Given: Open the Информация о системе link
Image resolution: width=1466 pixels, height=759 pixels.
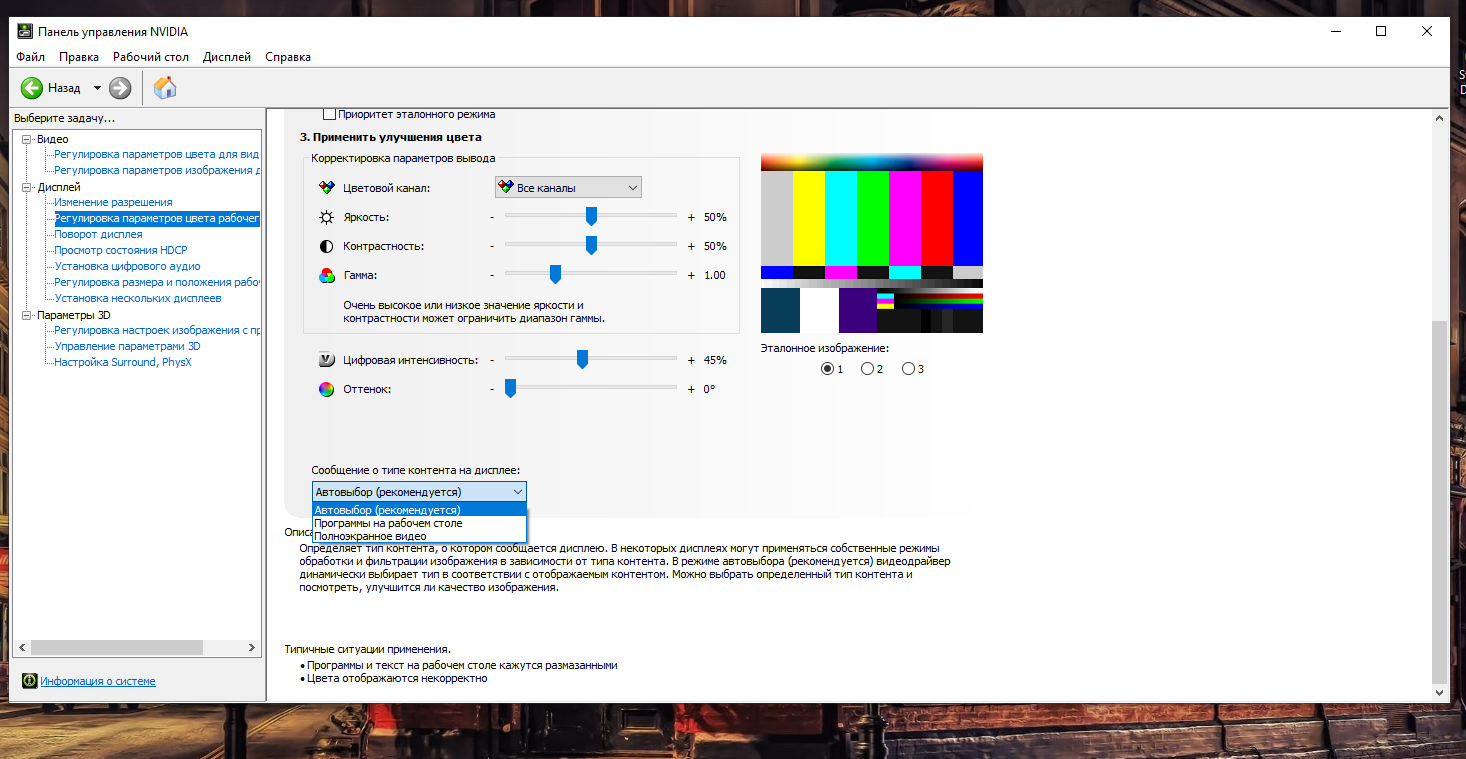Looking at the screenshot, I should 98,681.
